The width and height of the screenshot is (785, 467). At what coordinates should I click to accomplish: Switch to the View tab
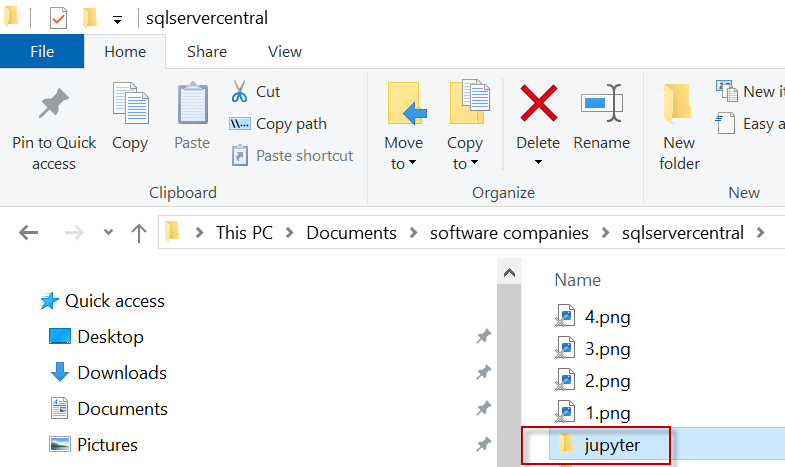(x=285, y=52)
